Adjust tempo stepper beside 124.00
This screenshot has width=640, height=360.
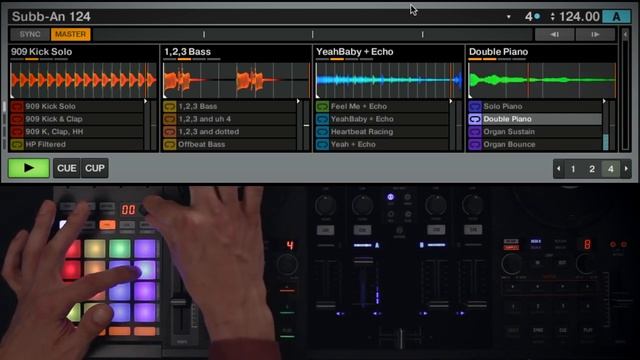[553, 17]
